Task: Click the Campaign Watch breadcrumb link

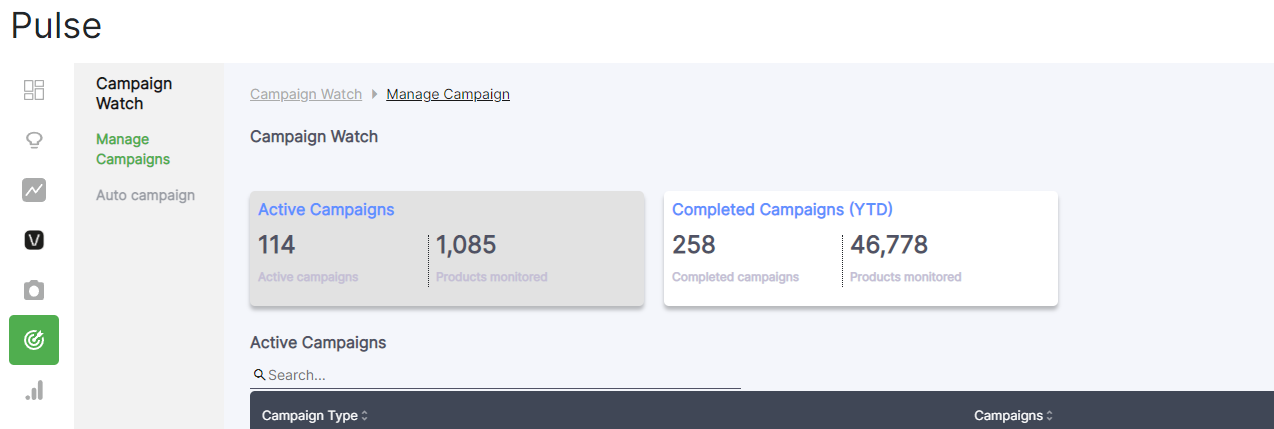Action: (x=306, y=94)
